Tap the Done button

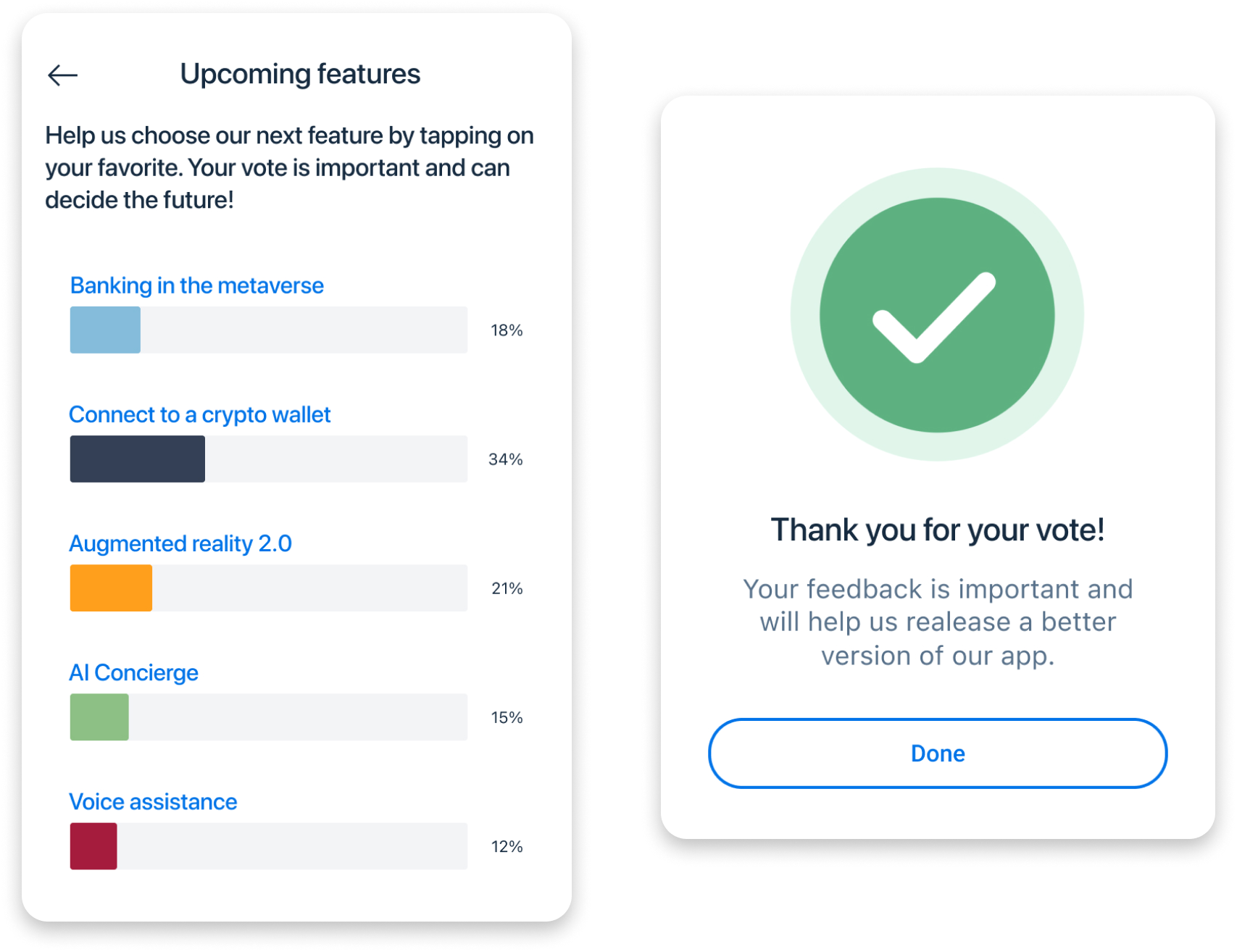pyautogui.click(x=937, y=753)
